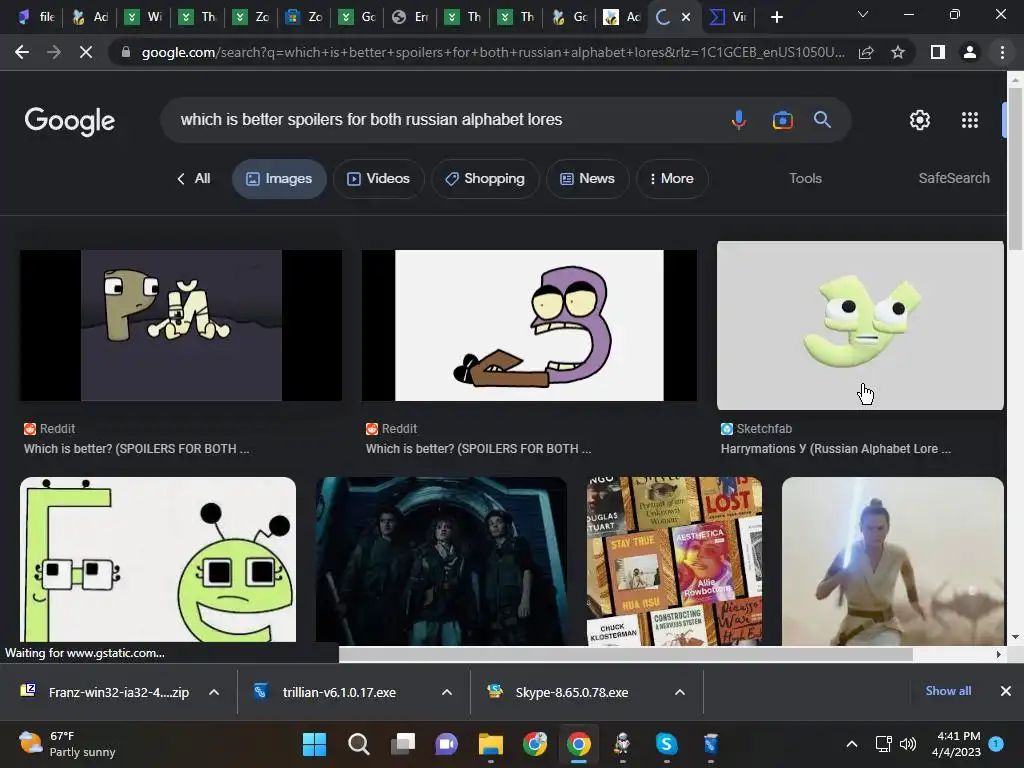Expand trillian-v6.1.0.17.exe download options
This screenshot has width=1024, height=768.
[447, 692]
